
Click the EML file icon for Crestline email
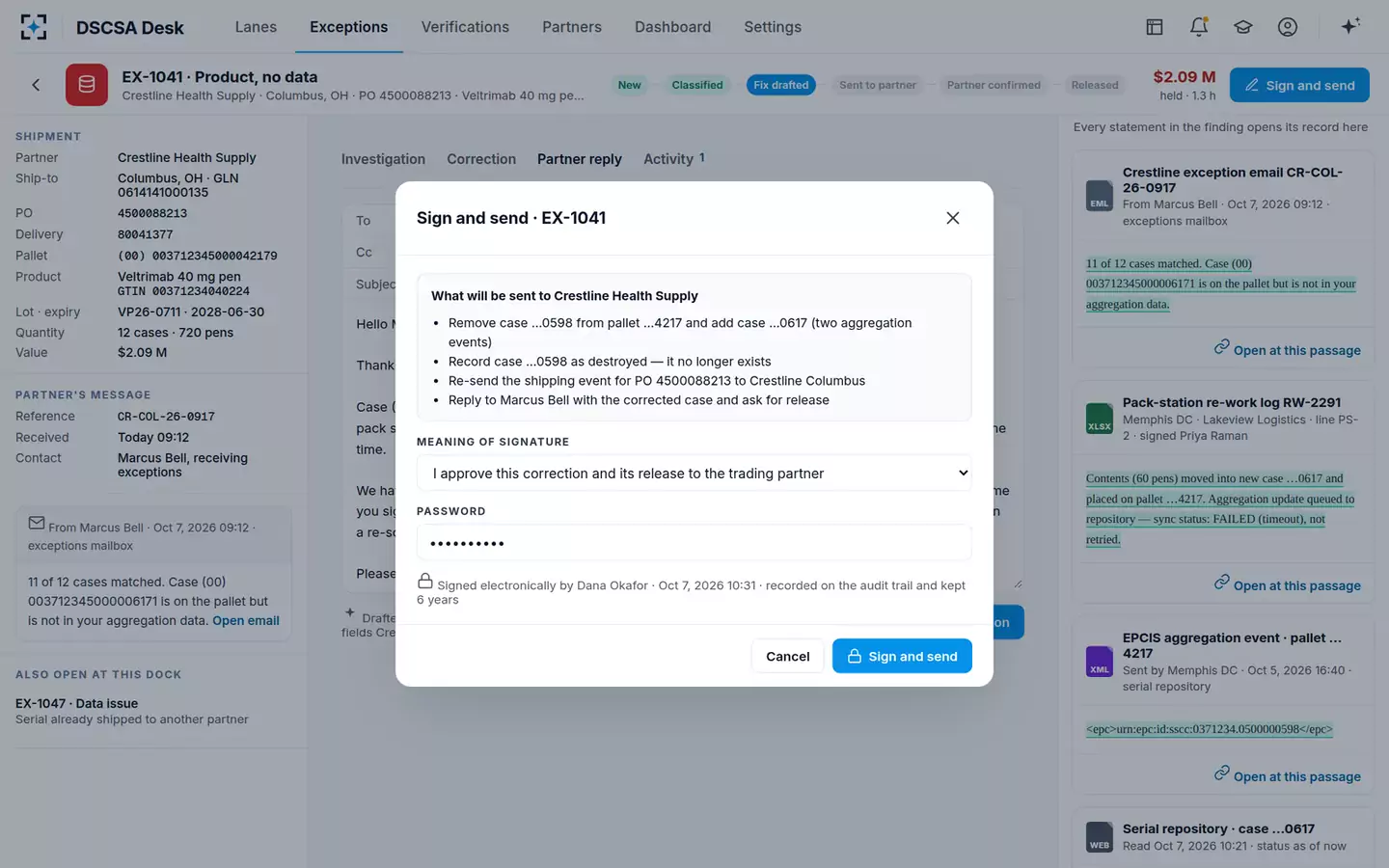coord(1100,197)
